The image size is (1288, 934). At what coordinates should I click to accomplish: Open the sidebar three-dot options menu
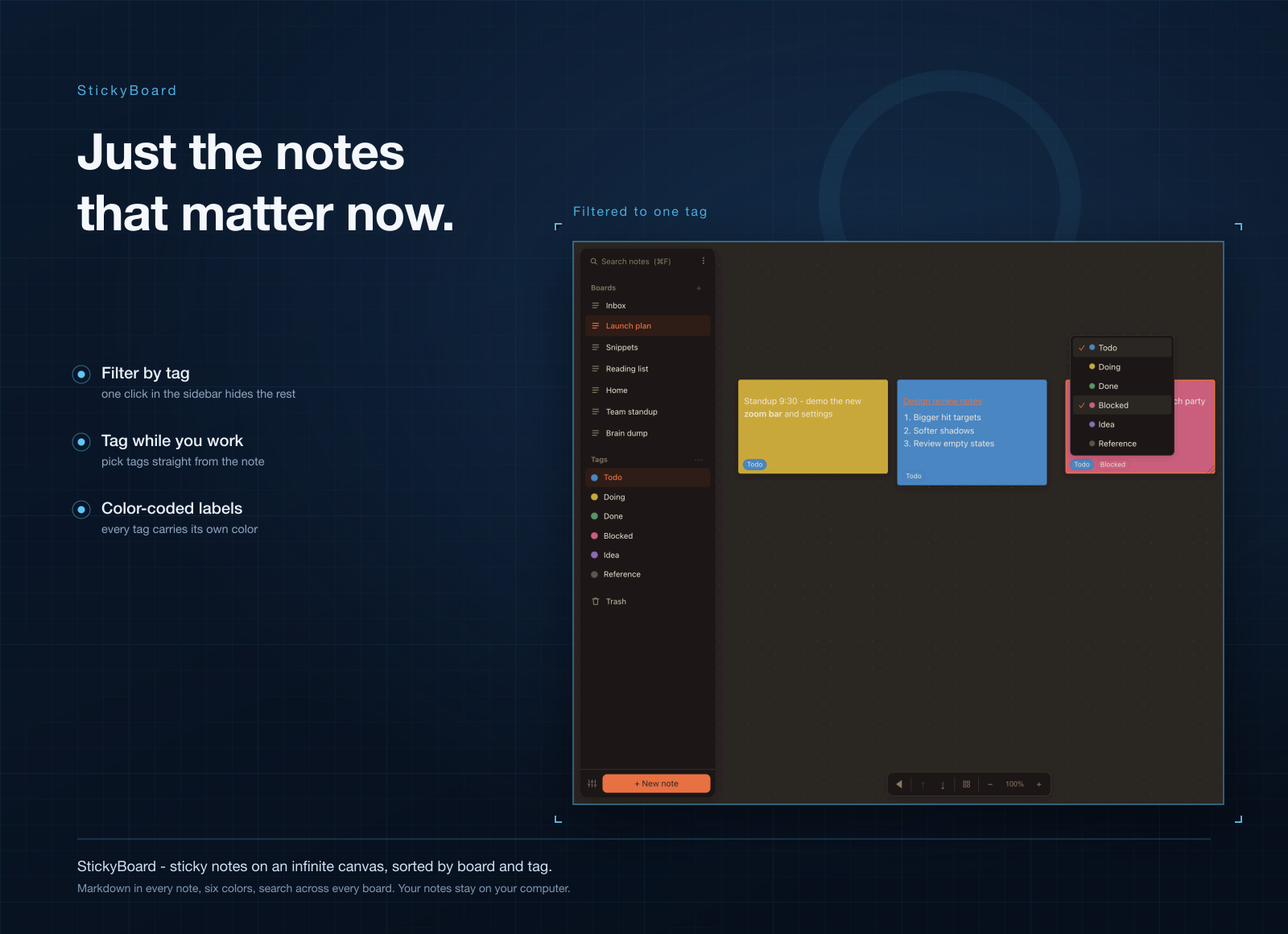pos(703,261)
